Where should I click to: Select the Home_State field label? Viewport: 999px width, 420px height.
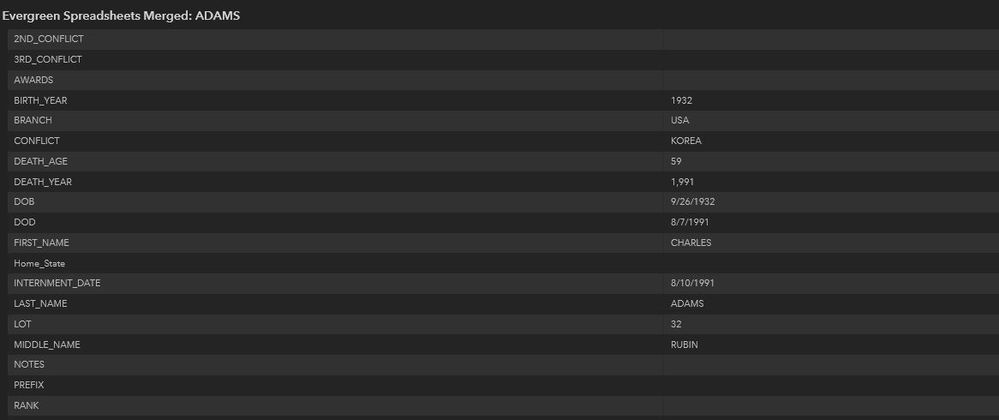pos(40,263)
